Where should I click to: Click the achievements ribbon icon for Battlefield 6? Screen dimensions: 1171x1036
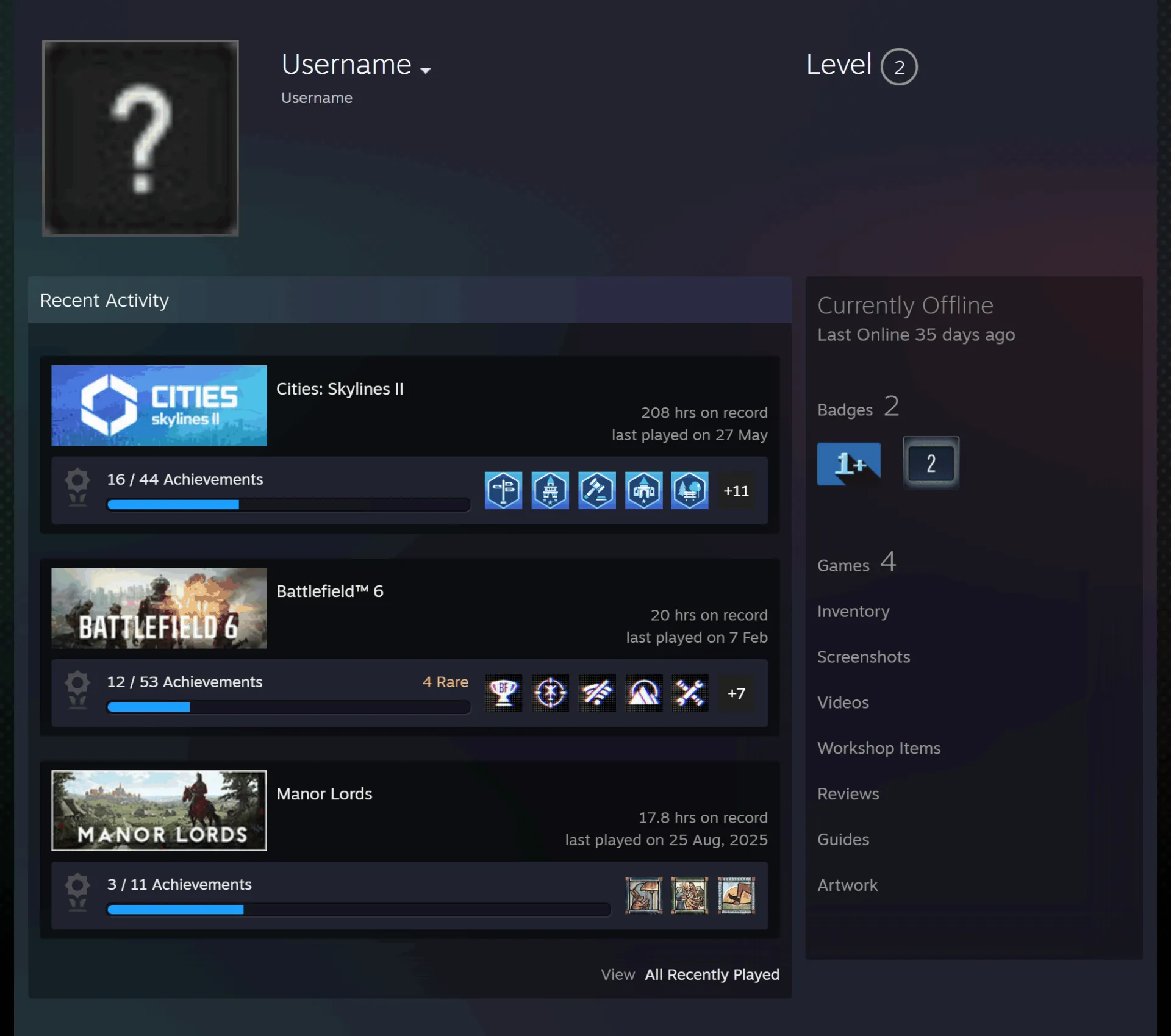[77, 690]
